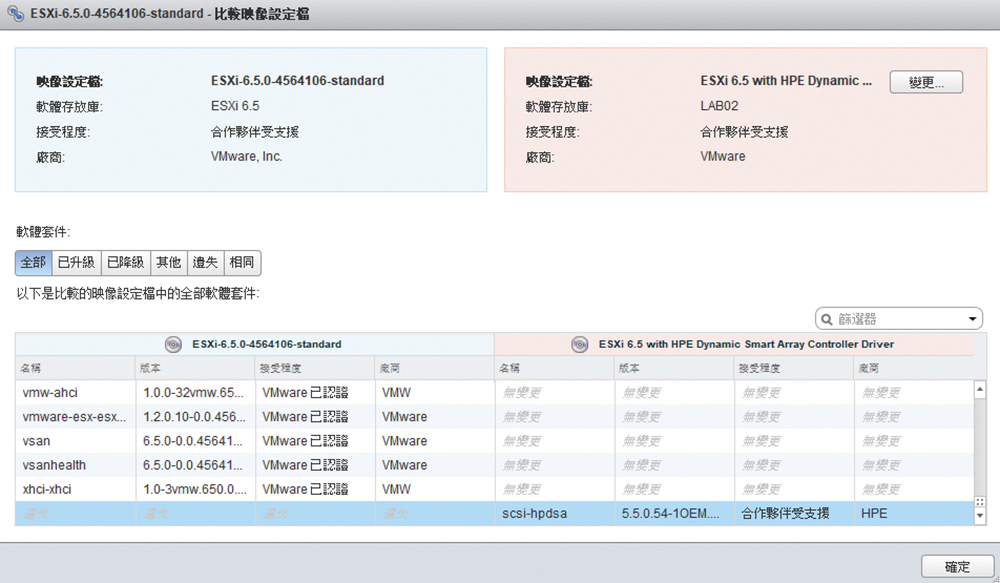Viewport: 1000px width, 583px height.
Task: Focus the 篩選器 filter input field
Action: [x=898, y=319]
